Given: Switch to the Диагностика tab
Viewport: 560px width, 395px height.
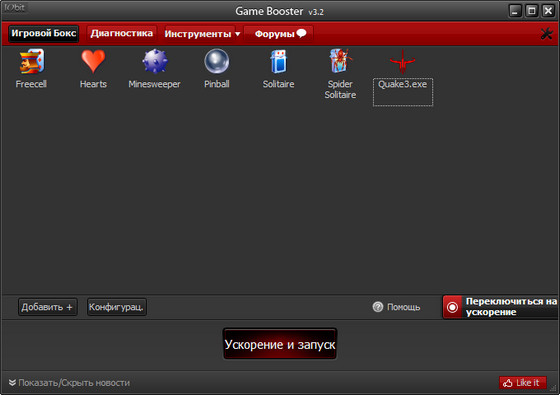Looking at the screenshot, I should point(122,34).
